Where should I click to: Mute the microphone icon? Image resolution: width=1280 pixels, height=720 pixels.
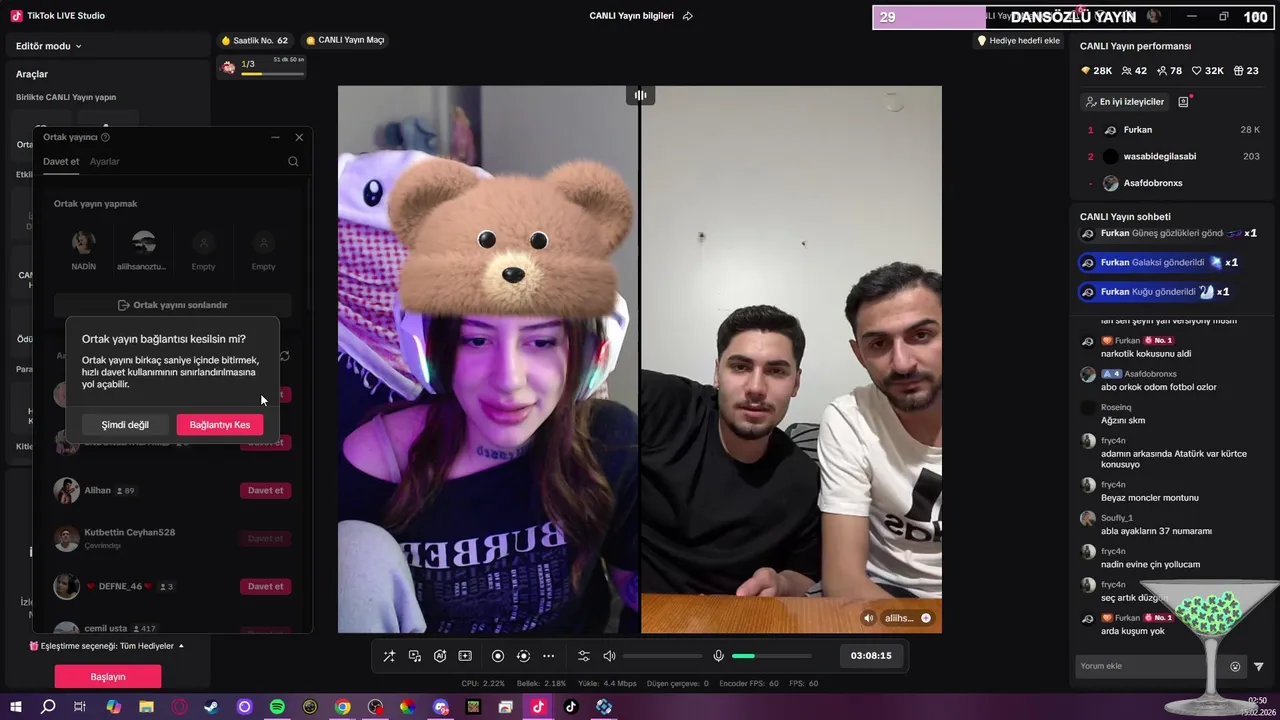pyautogui.click(x=718, y=656)
